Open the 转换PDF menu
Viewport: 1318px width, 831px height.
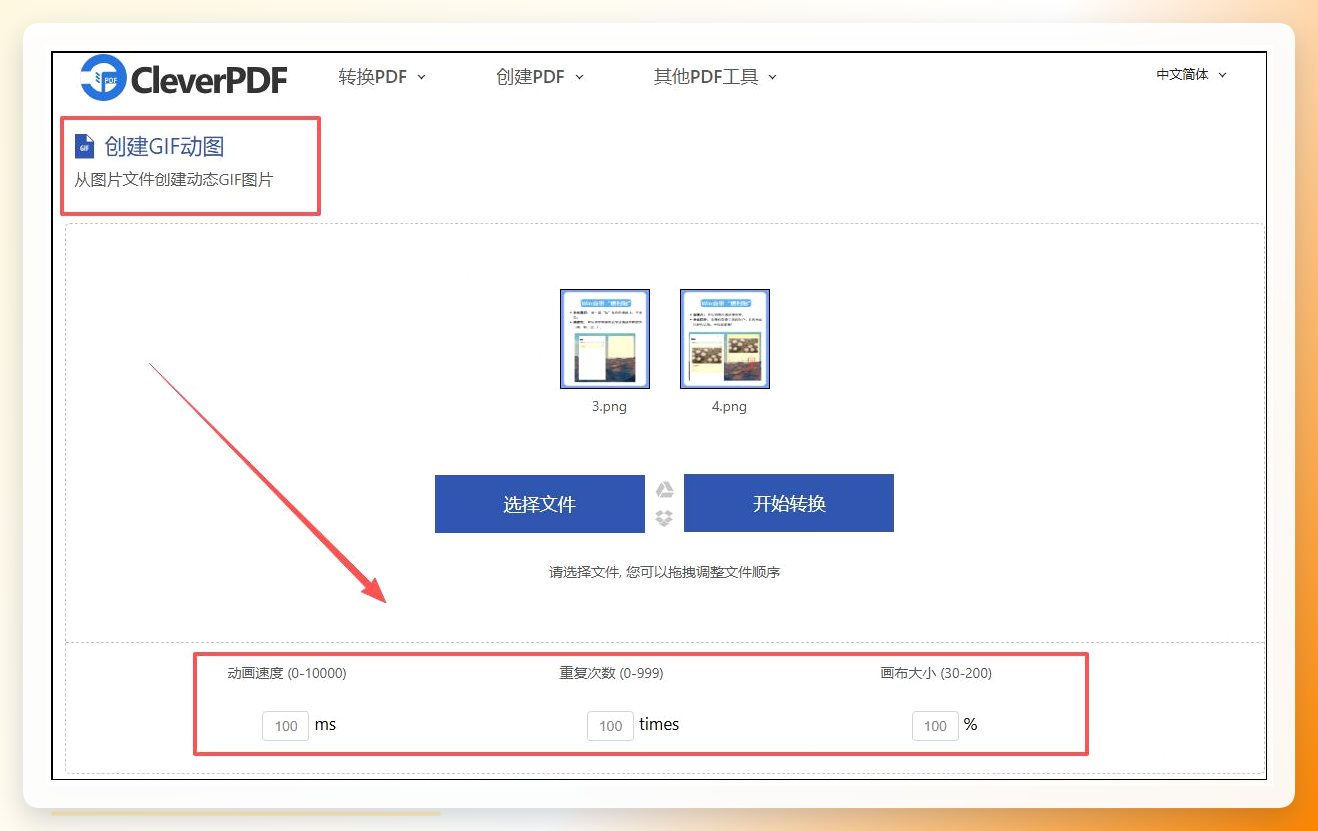[382, 77]
